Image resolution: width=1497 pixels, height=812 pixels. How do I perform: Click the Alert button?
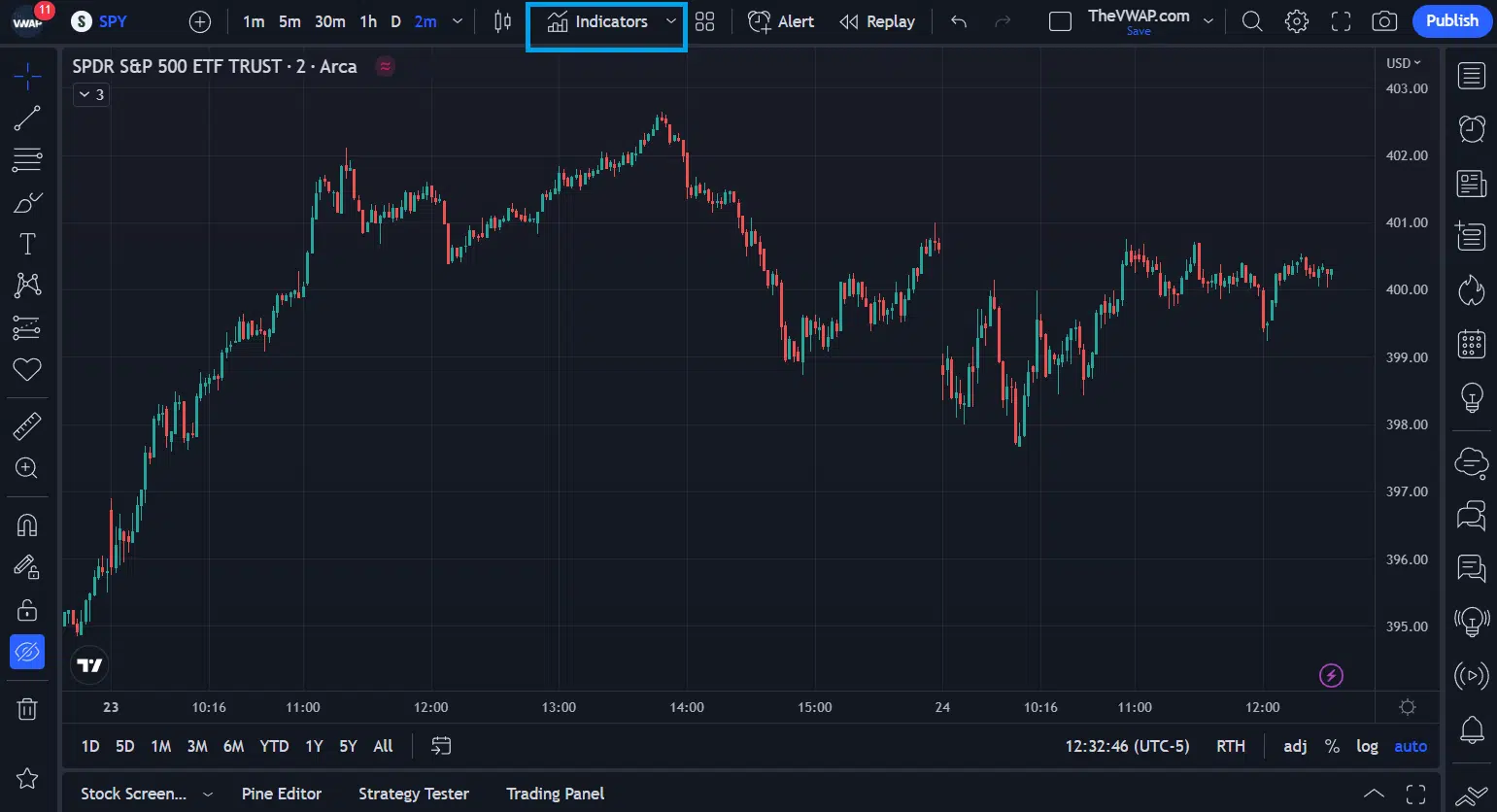coord(781,21)
